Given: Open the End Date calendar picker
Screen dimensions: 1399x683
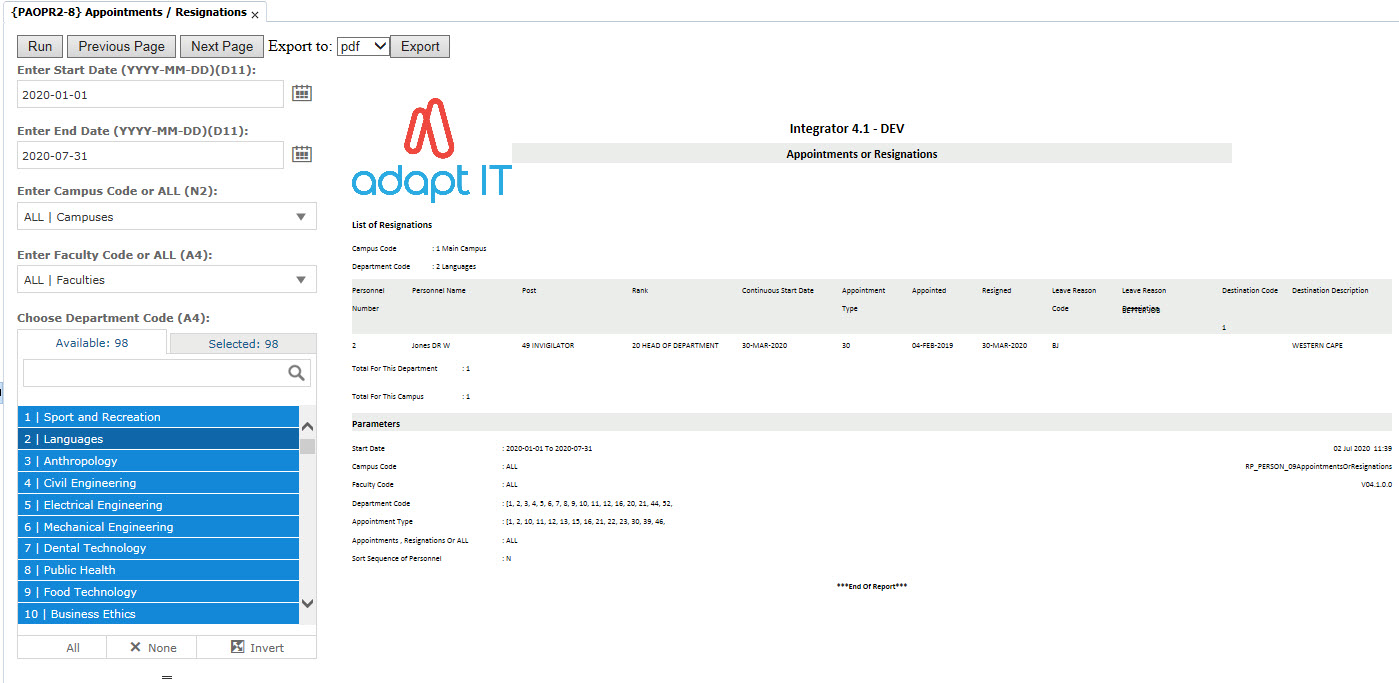Looking at the screenshot, I should [x=302, y=155].
